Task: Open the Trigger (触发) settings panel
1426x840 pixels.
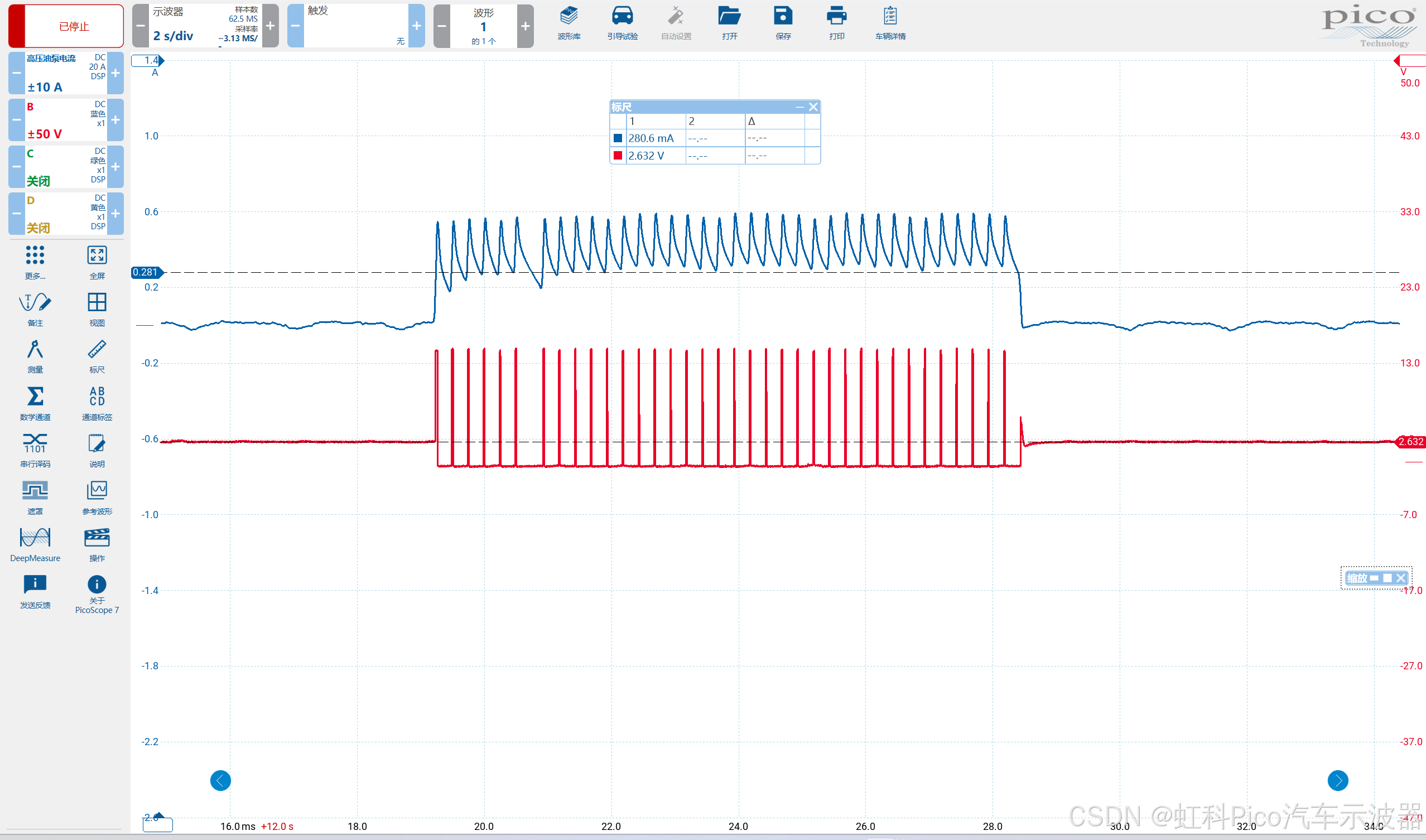Action: 355,26
